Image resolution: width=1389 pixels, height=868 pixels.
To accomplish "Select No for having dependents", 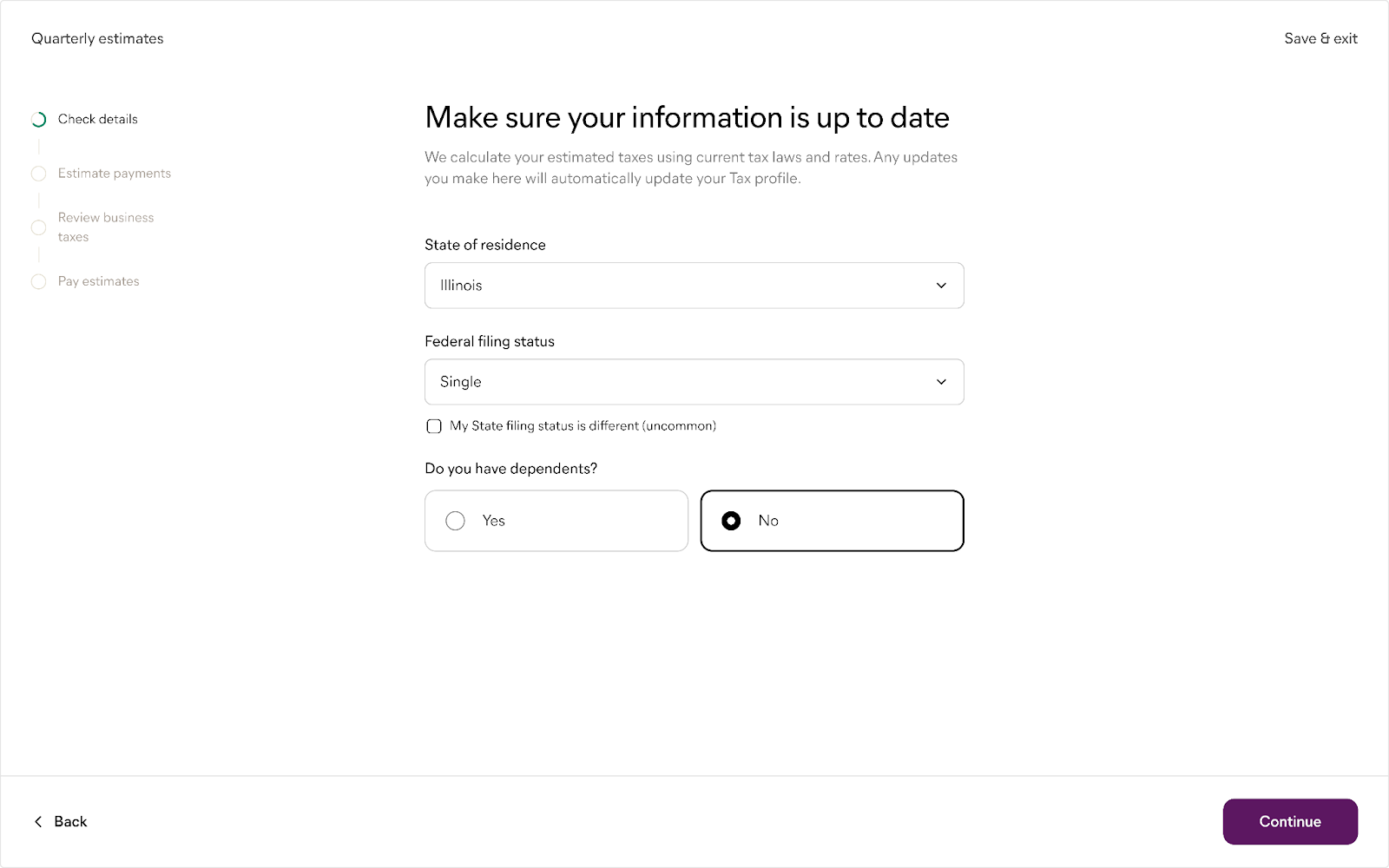I will pyautogui.click(x=731, y=521).
